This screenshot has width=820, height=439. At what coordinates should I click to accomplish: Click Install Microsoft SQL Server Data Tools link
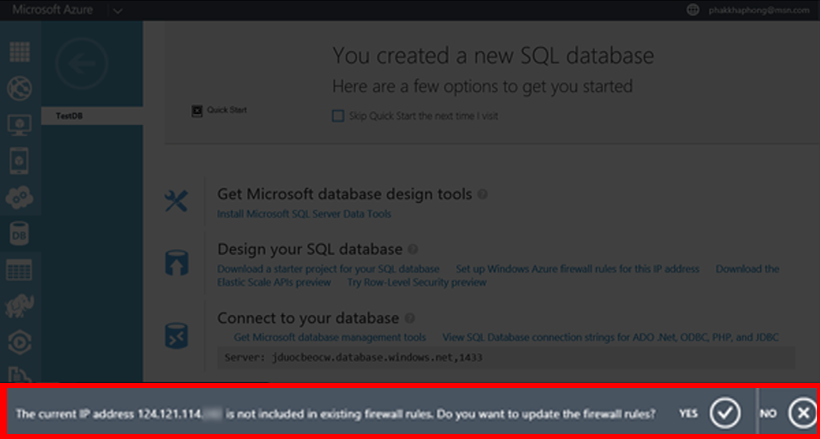point(304,214)
